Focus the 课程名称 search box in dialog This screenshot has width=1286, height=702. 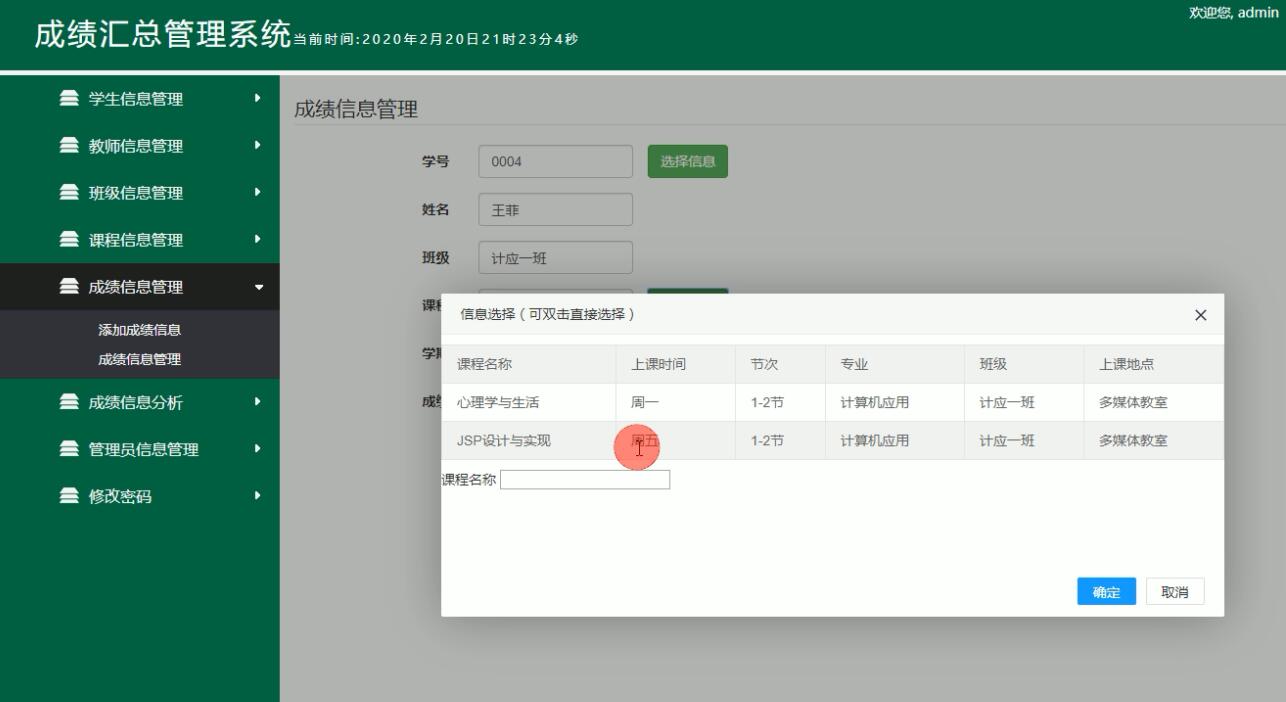(x=585, y=480)
